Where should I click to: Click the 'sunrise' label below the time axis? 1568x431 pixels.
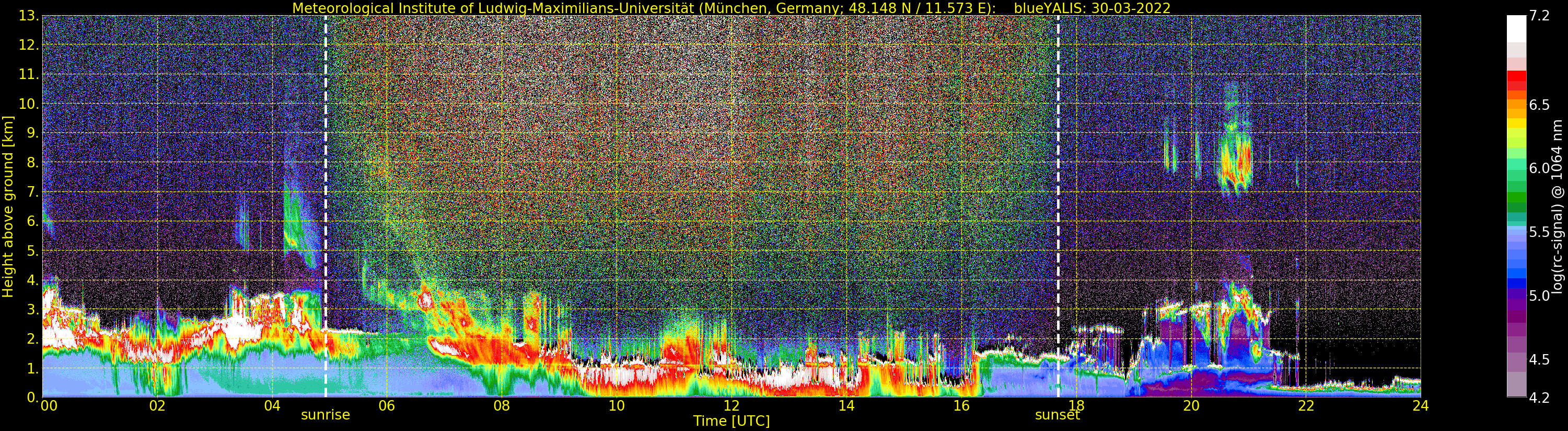tap(326, 415)
